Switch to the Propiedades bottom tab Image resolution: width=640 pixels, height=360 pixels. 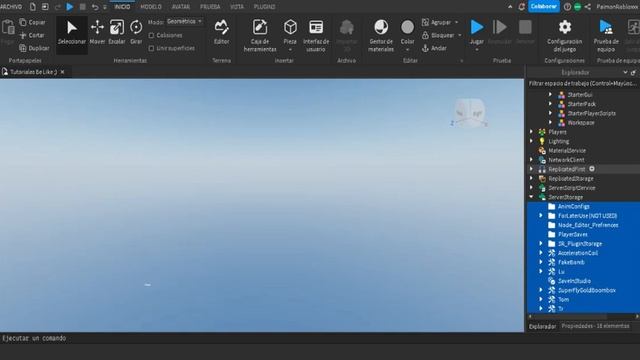pos(595,326)
